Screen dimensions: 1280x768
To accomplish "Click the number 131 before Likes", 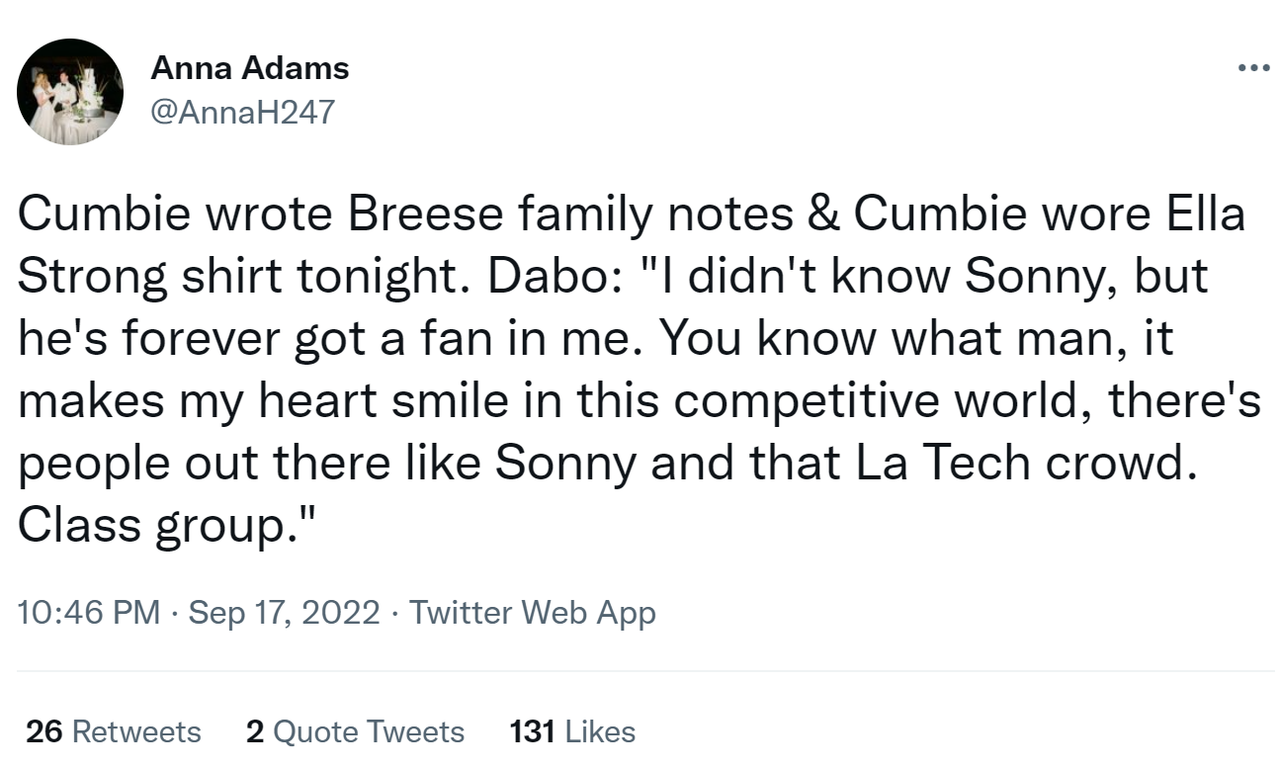I will pos(532,732).
